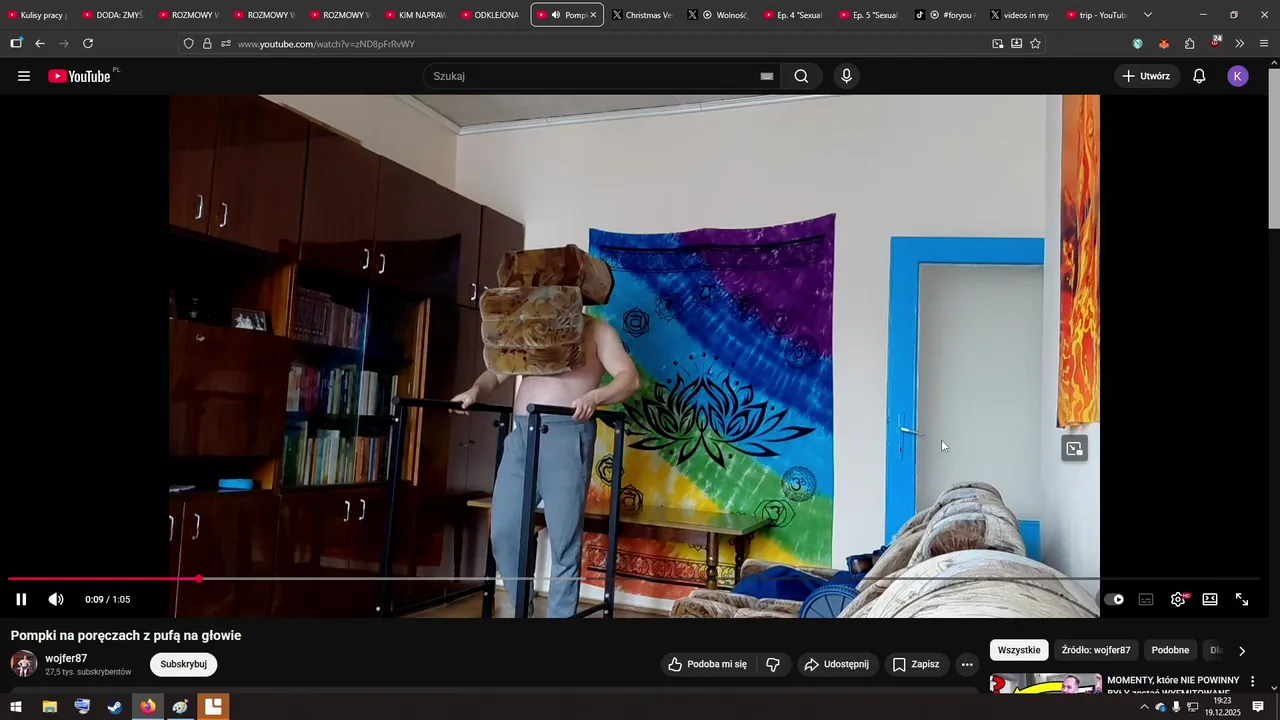Bookmark this page with the star

(1035, 44)
